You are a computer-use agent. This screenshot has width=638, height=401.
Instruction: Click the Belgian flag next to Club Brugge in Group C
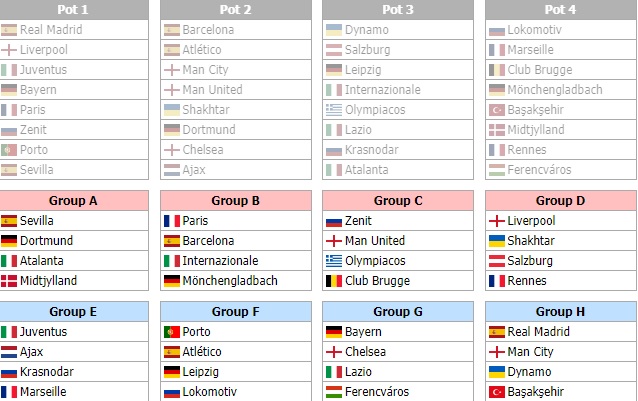click(334, 281)
